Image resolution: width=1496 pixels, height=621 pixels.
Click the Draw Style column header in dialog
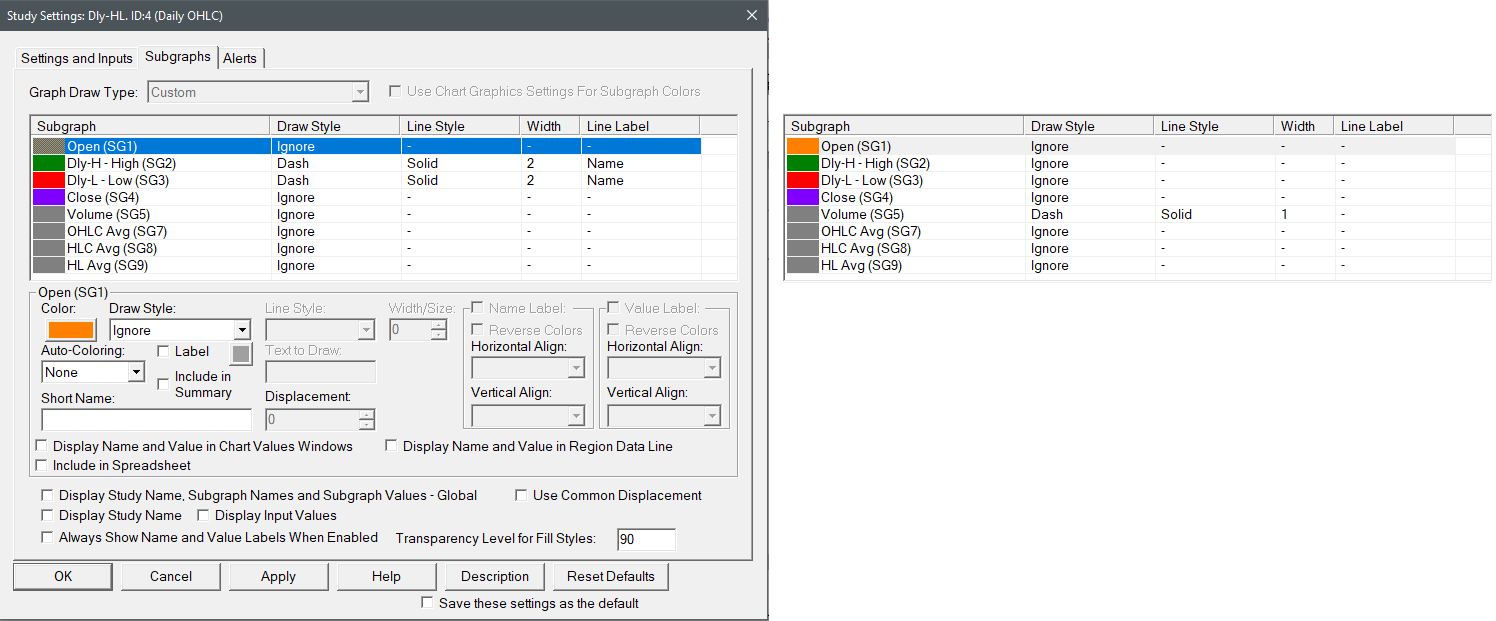[335, 126]
